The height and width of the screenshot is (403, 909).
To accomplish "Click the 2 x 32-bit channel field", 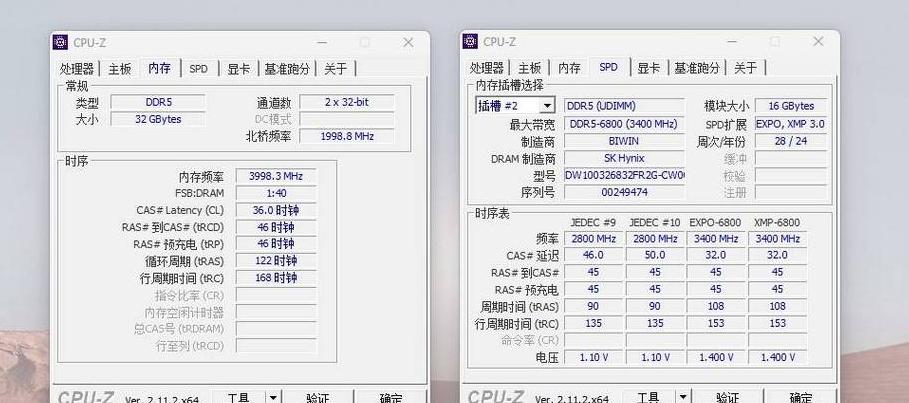I will tap(347, 102).
